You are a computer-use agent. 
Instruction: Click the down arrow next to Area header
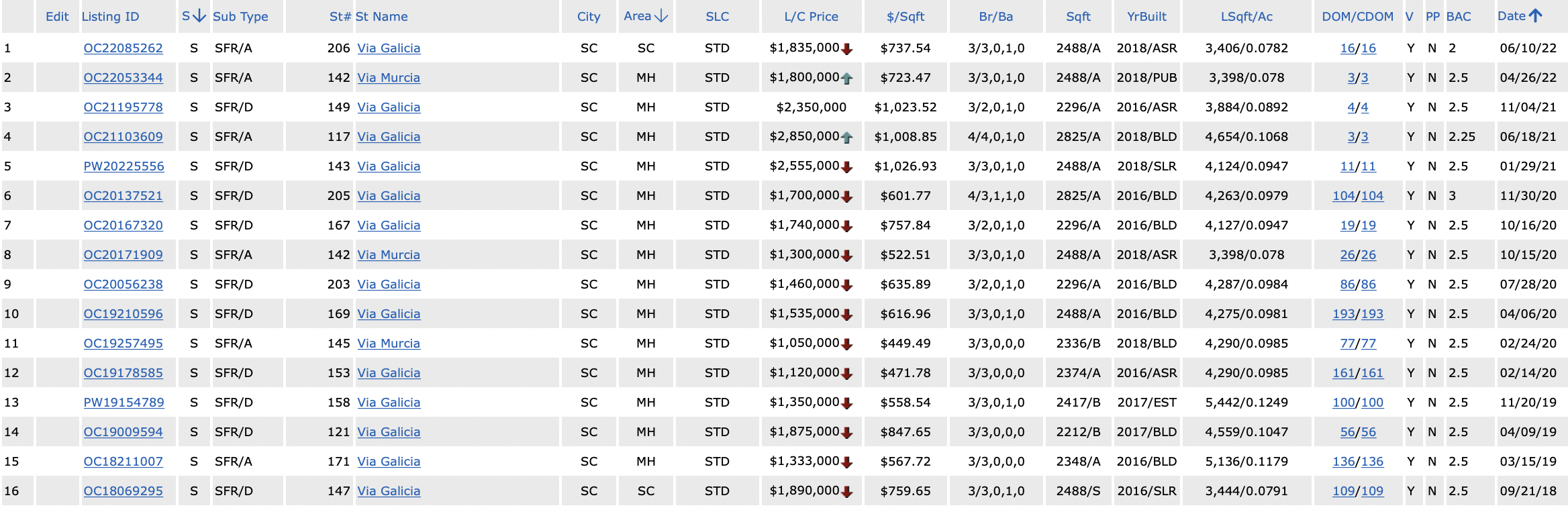[661, 16]
